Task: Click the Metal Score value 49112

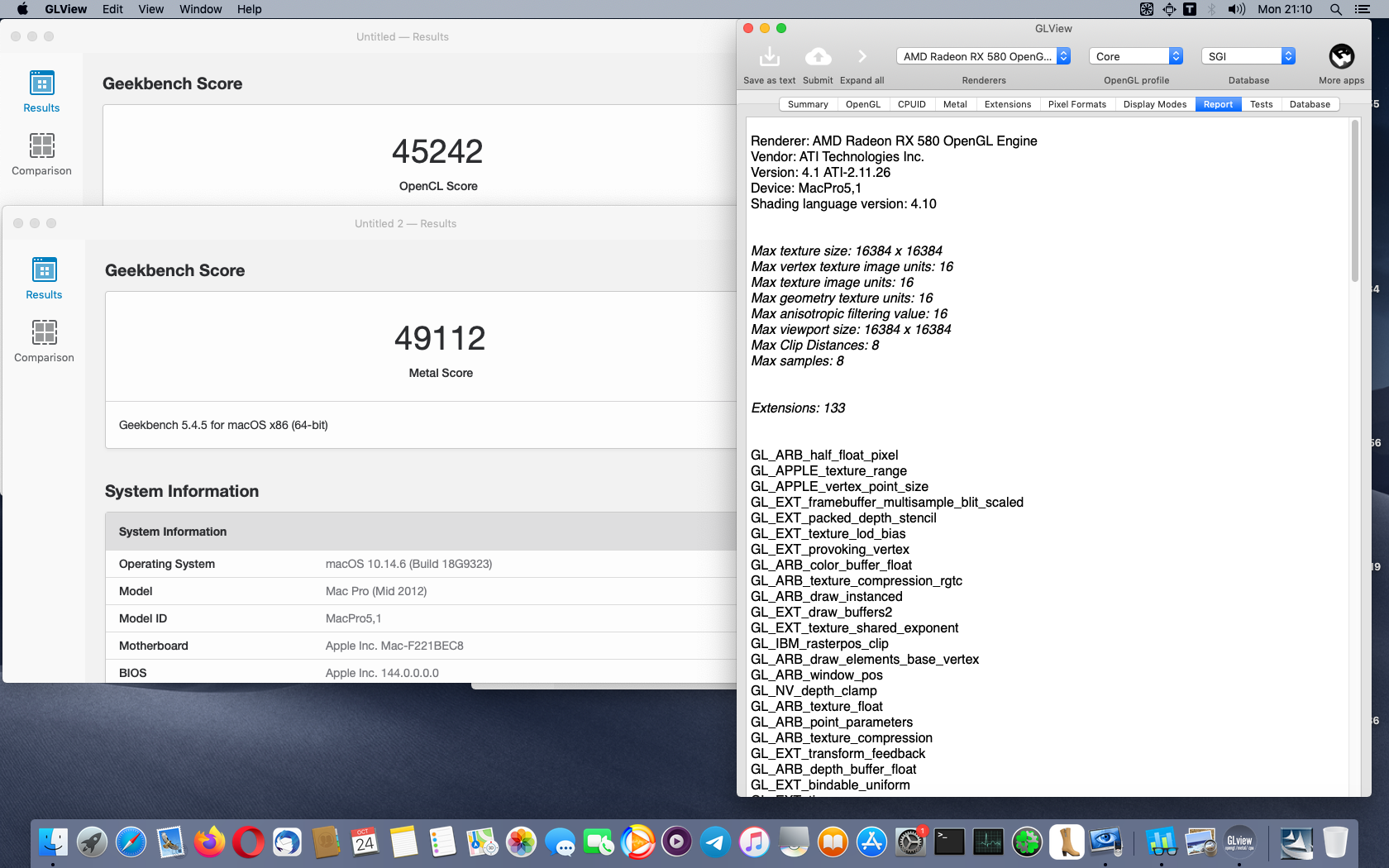Action: click(440, 338)
